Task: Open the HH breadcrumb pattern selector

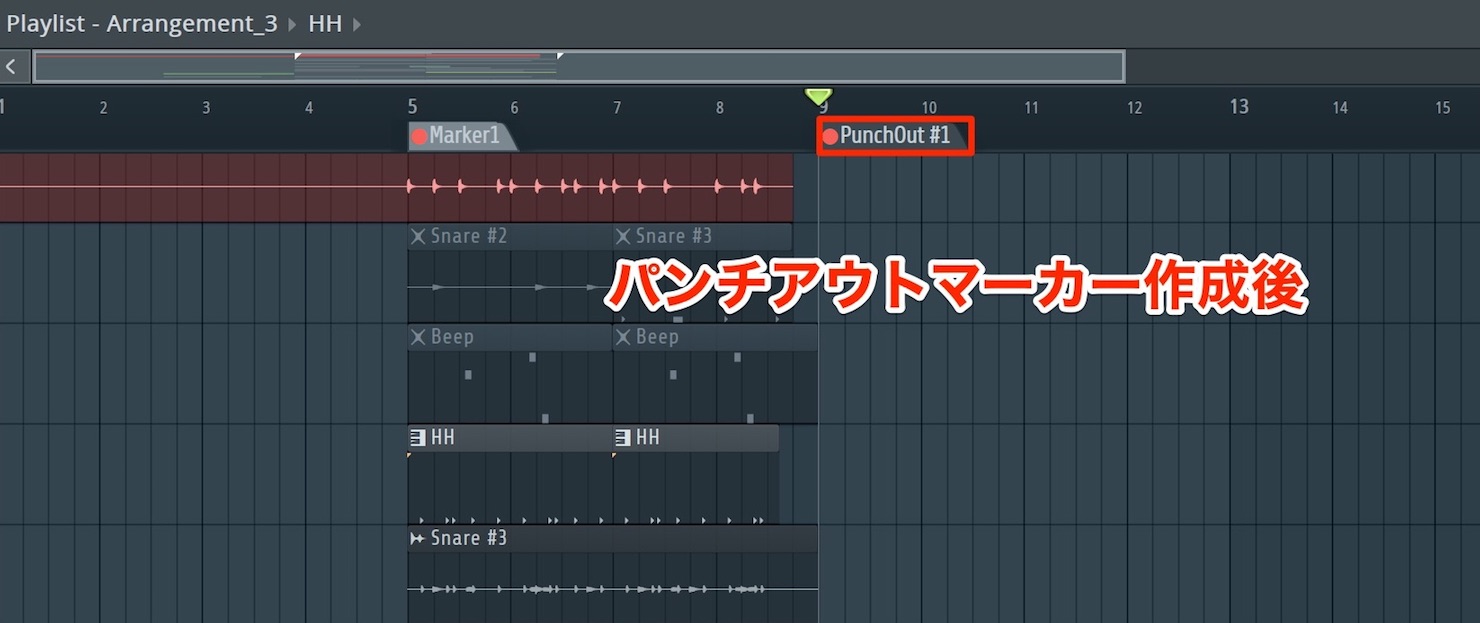Action: 325,23
